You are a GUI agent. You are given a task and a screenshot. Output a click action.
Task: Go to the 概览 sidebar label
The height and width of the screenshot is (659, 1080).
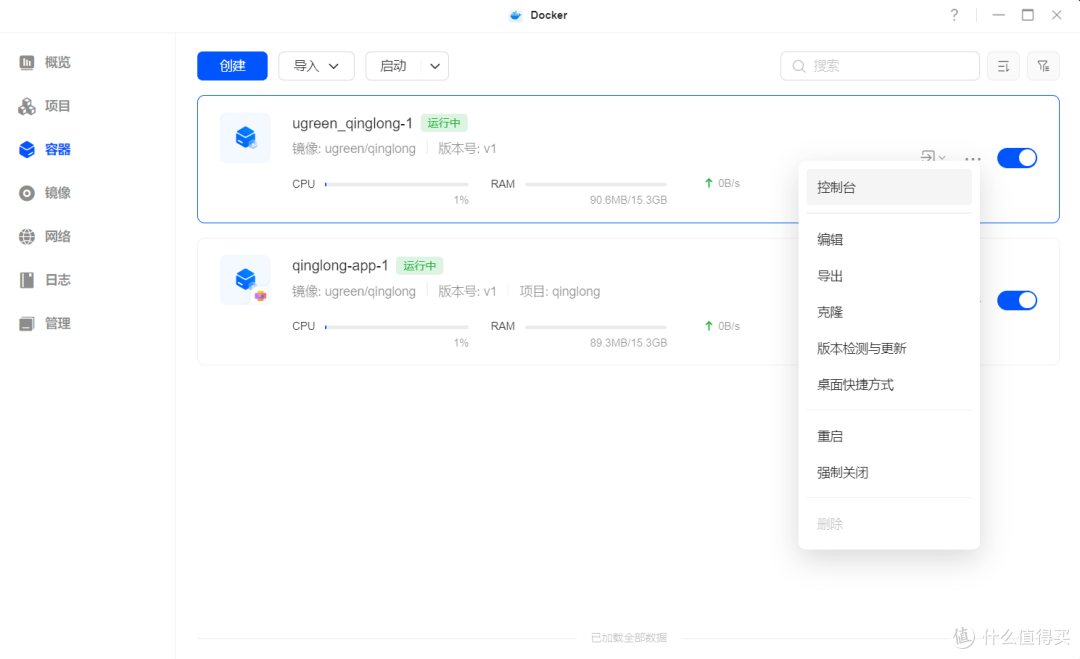[x=58, y=63]
